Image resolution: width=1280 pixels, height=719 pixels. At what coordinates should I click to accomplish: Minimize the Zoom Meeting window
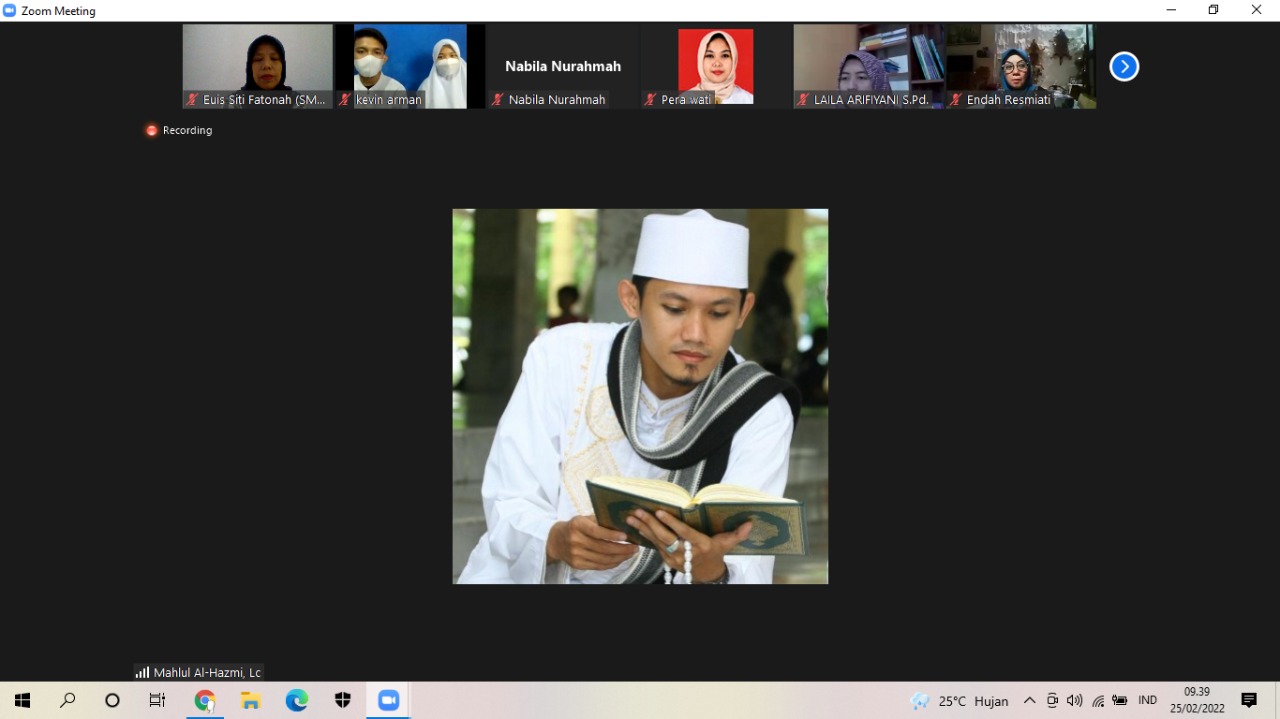point(1171,10)
